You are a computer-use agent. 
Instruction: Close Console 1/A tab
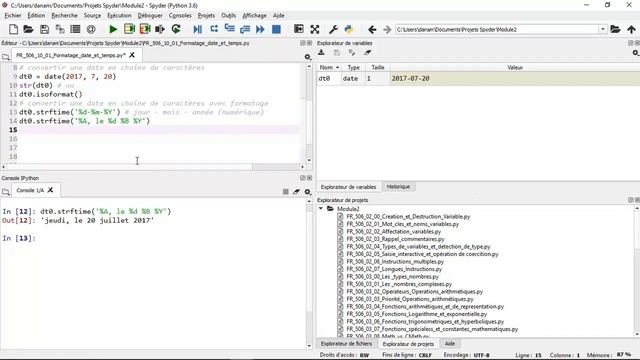click(50, 190)
